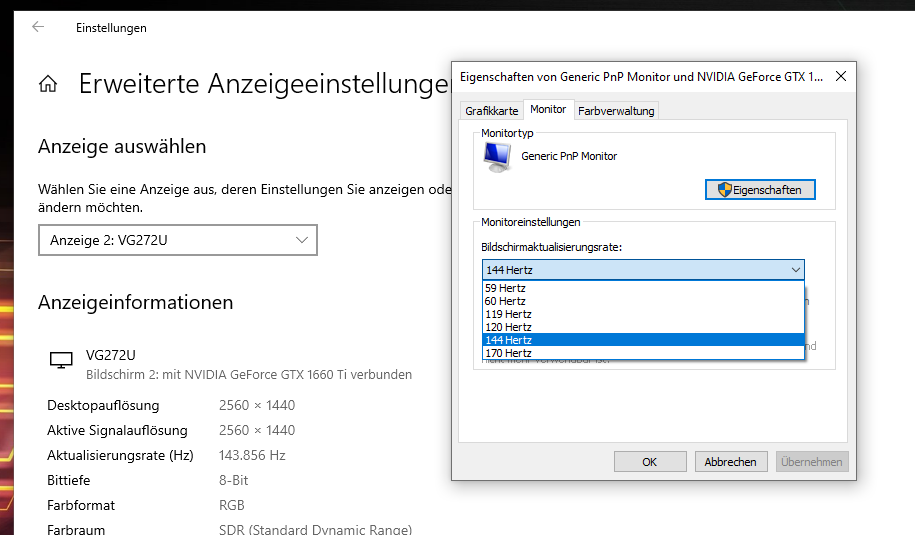Open settings home via house icon
This screenshot has height=535, width=915.
48,84
